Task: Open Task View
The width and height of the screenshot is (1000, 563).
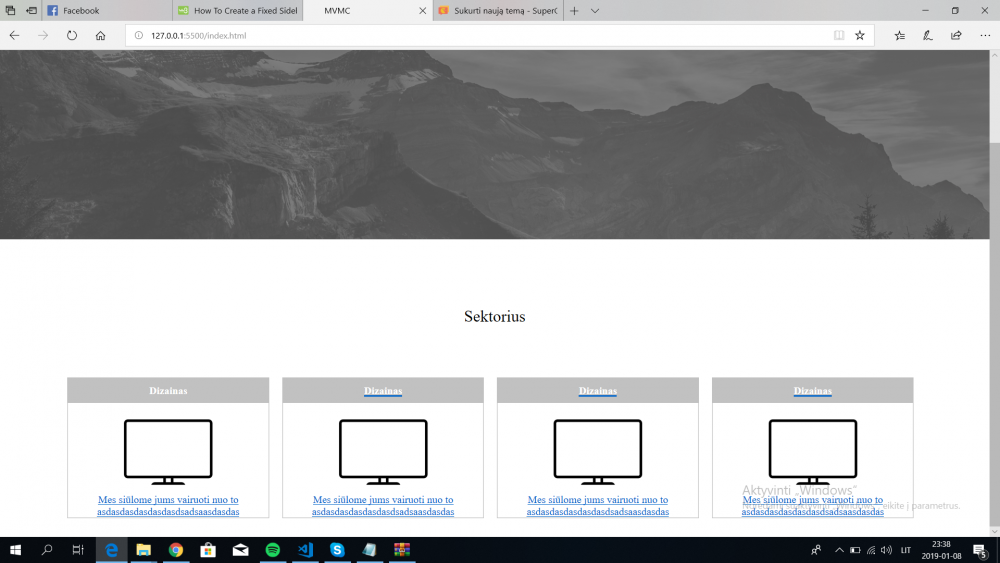Action: click(78, 550)
